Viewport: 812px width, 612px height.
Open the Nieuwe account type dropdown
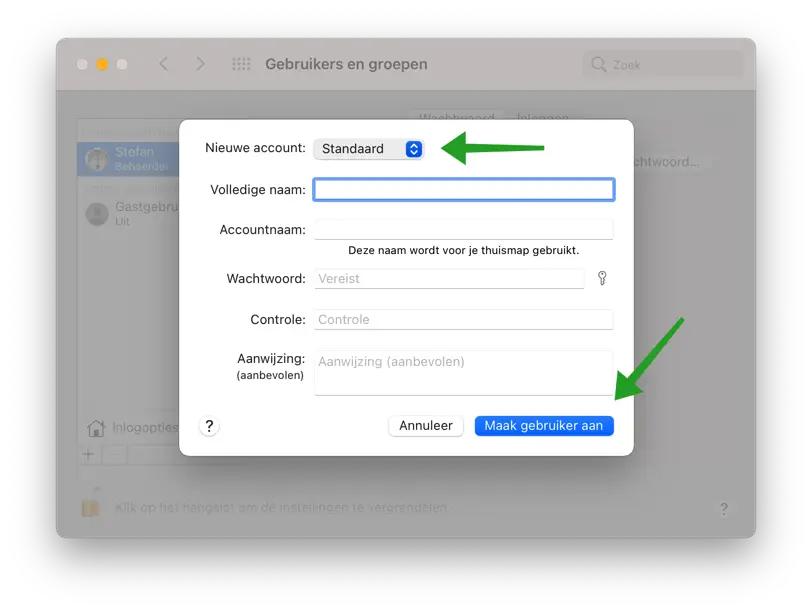point(369,149)
